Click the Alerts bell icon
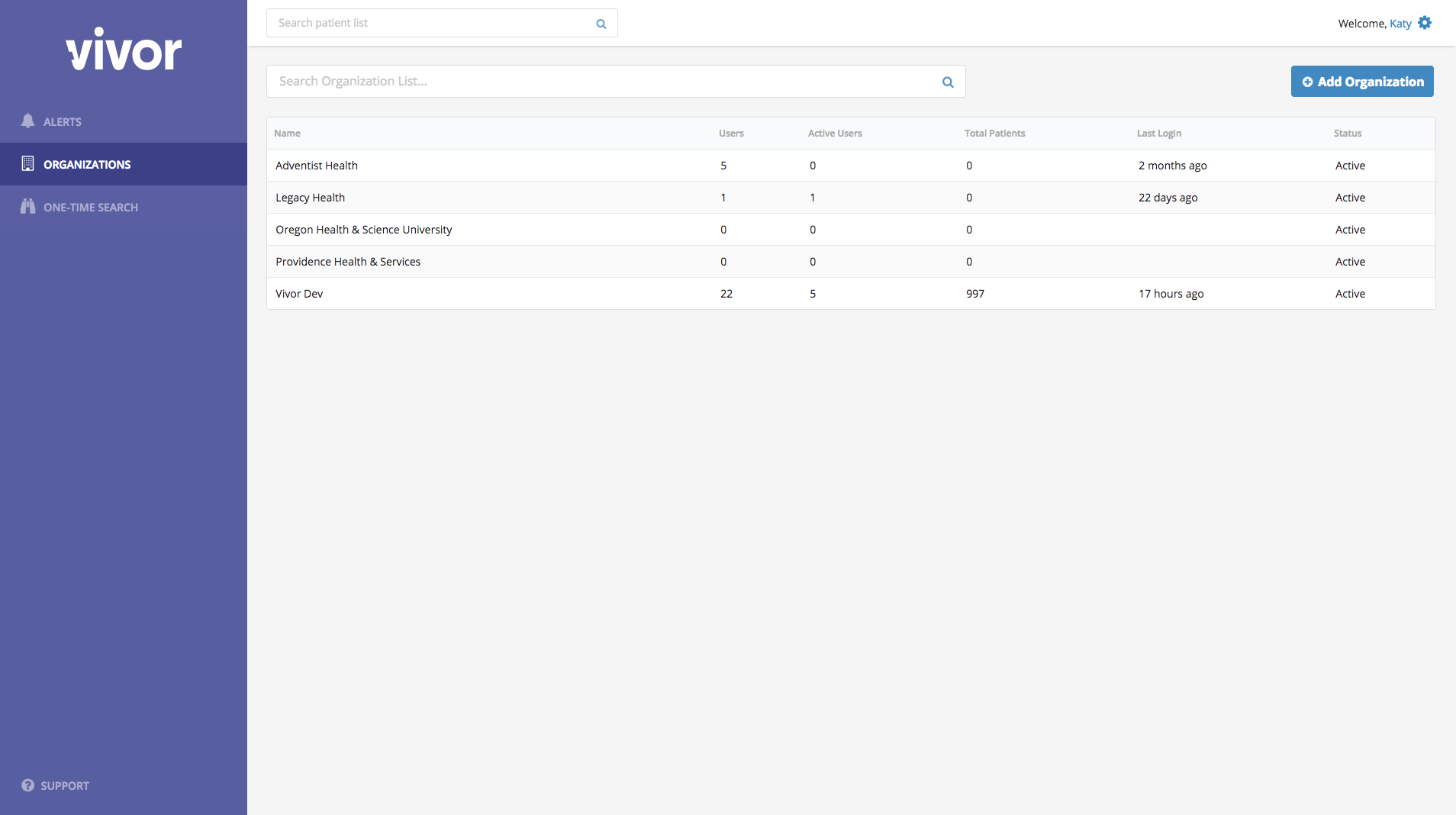 tap(28, 121)
